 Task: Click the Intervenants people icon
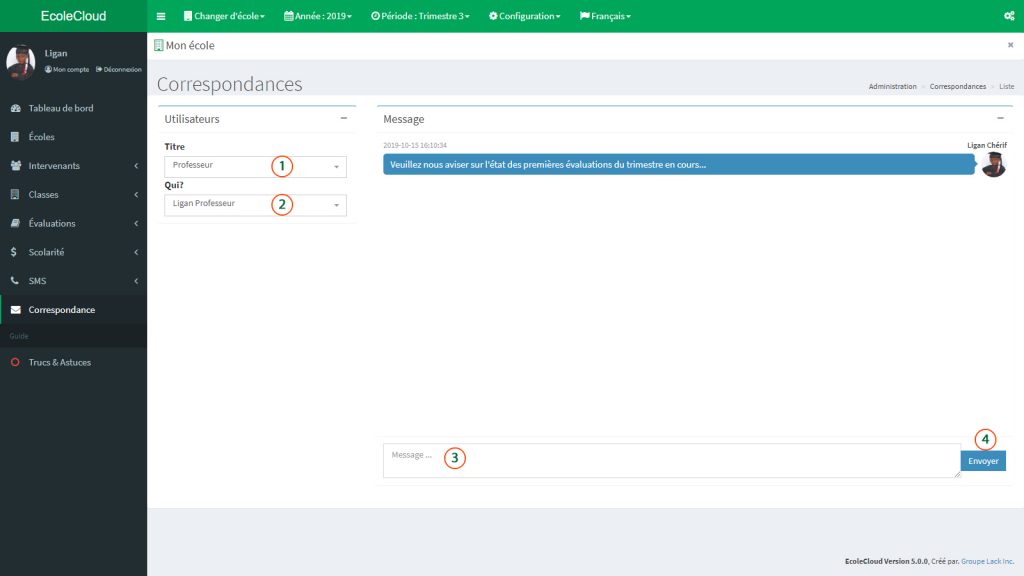(x=14, y=165)
